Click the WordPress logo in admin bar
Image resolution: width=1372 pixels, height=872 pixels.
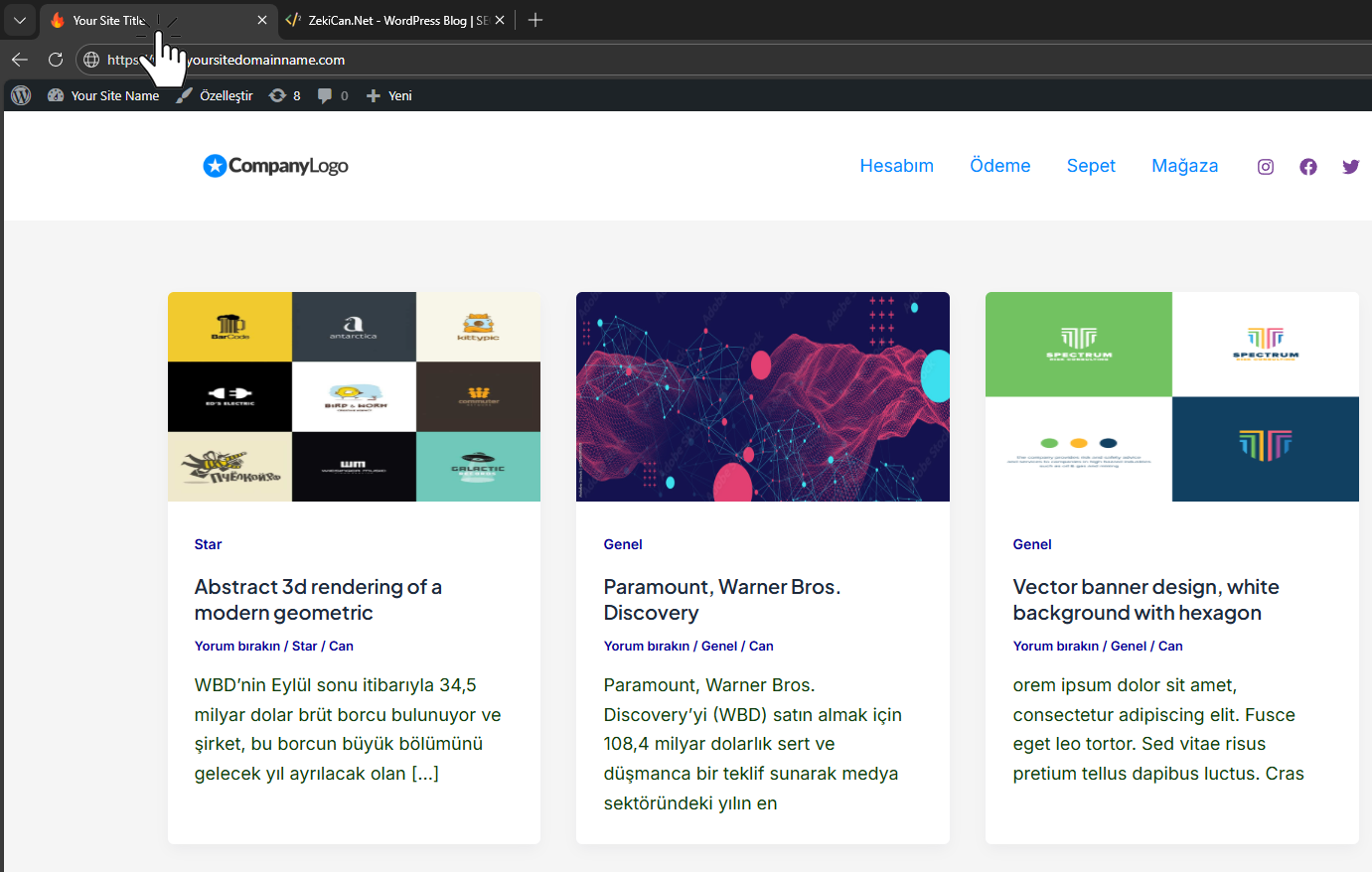(21, 95)
